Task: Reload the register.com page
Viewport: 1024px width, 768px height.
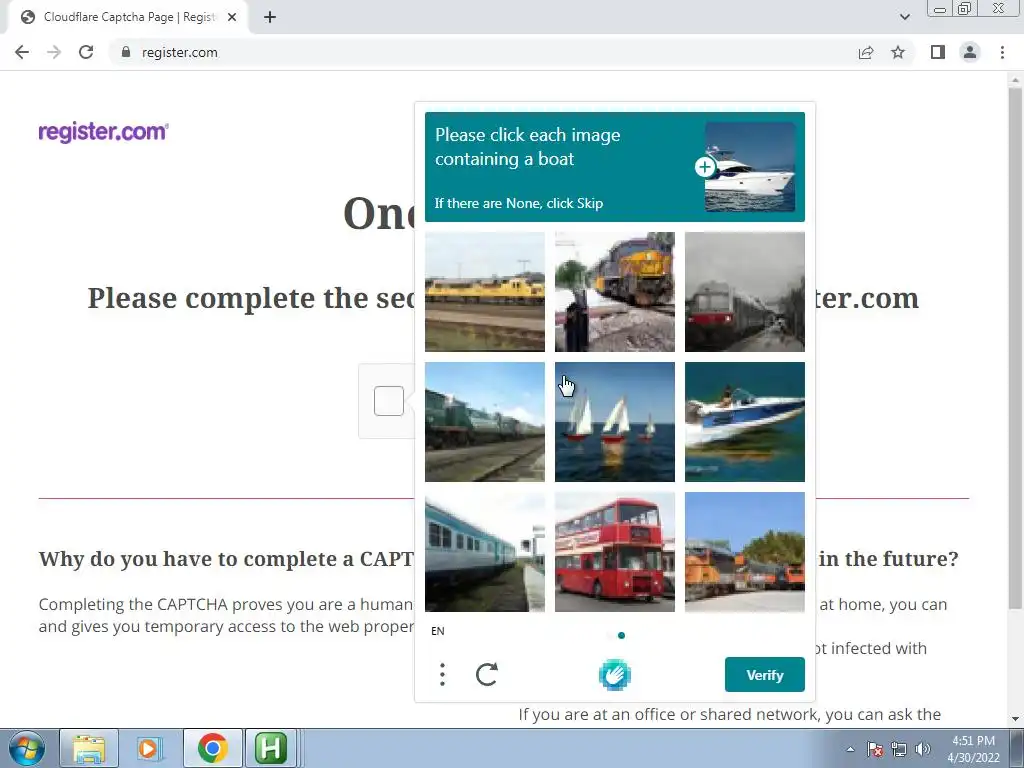Action: (x=86, y=52)
